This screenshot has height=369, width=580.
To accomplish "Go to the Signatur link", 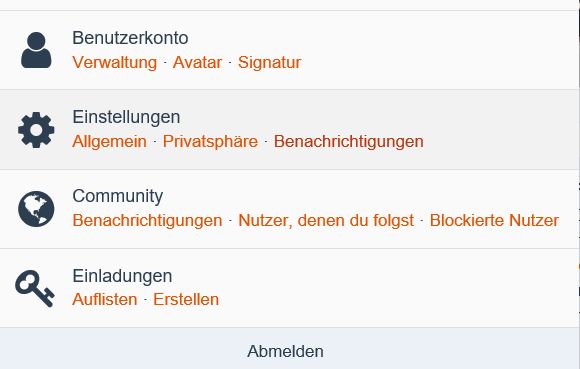I will 270,62.
